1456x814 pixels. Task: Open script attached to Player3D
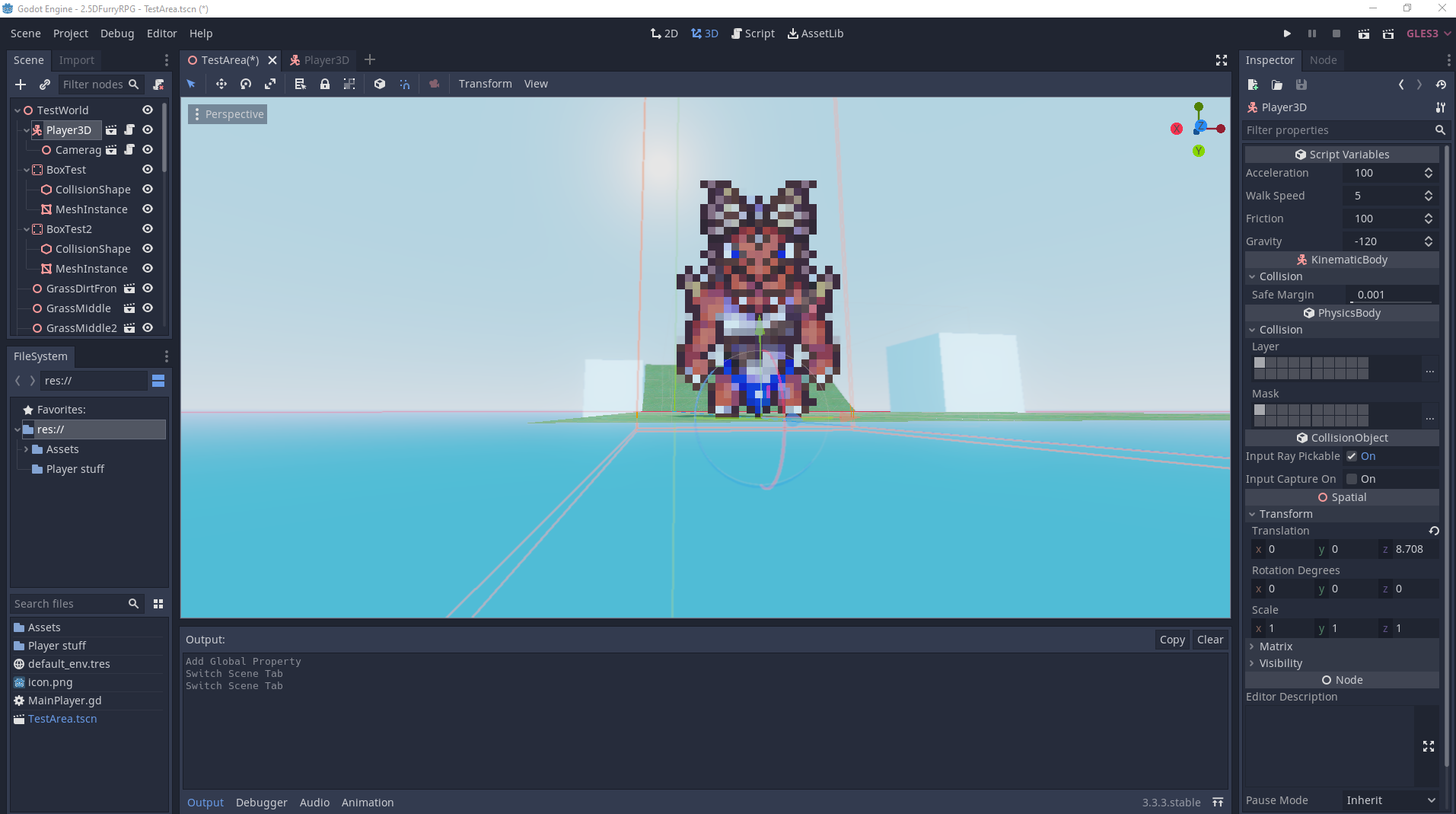[x=129, y=130]
